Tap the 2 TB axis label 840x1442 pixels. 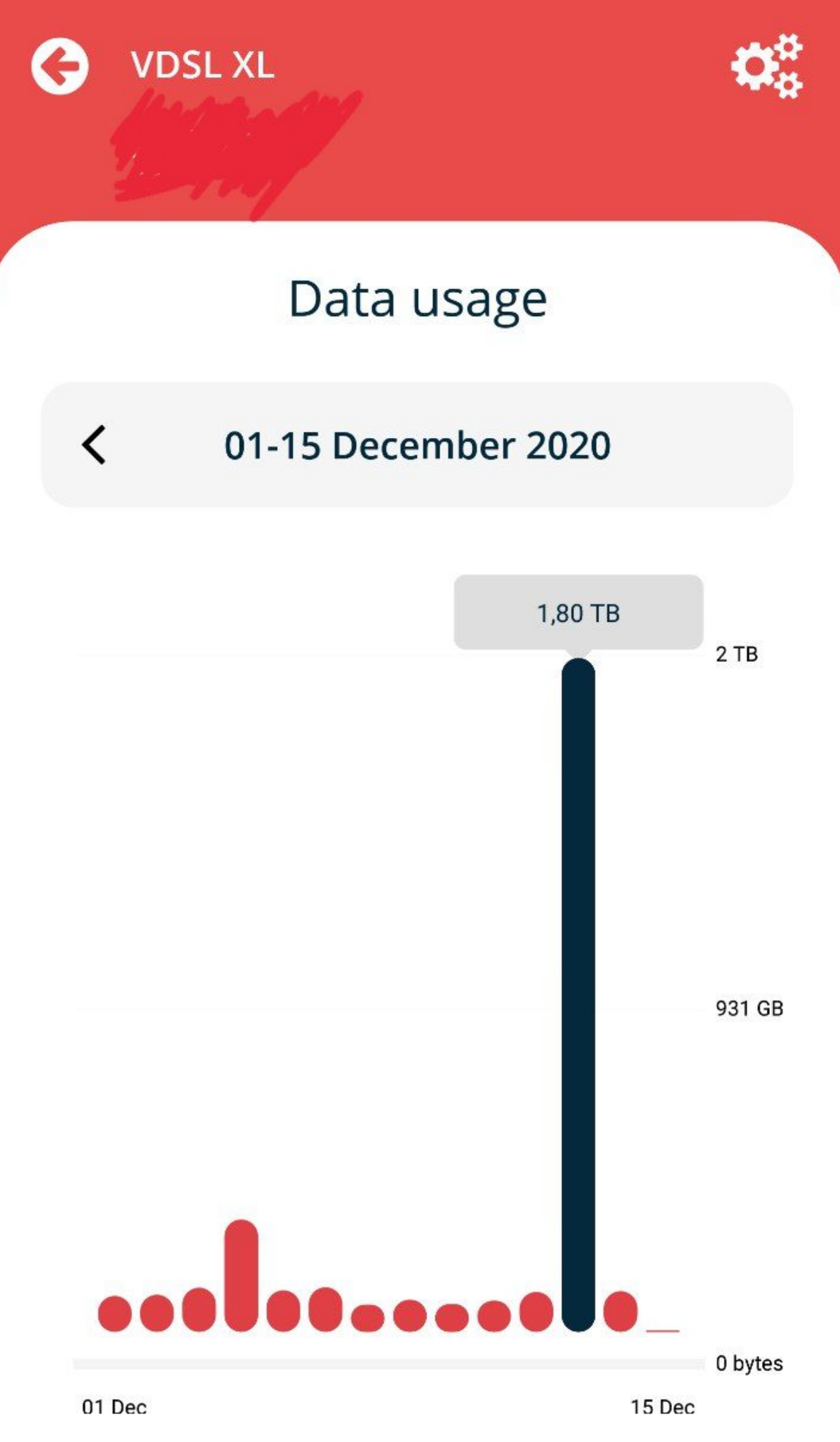click(736, 655)
